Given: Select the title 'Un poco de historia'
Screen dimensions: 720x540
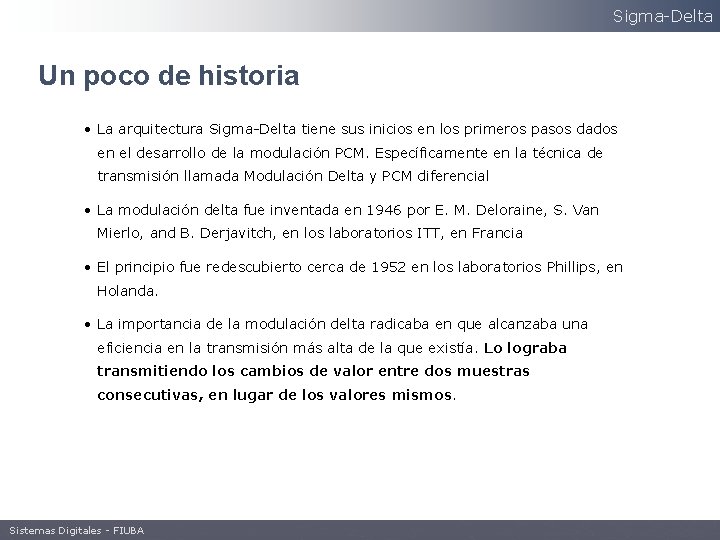Looking at the screenshot, I should 169,76.
